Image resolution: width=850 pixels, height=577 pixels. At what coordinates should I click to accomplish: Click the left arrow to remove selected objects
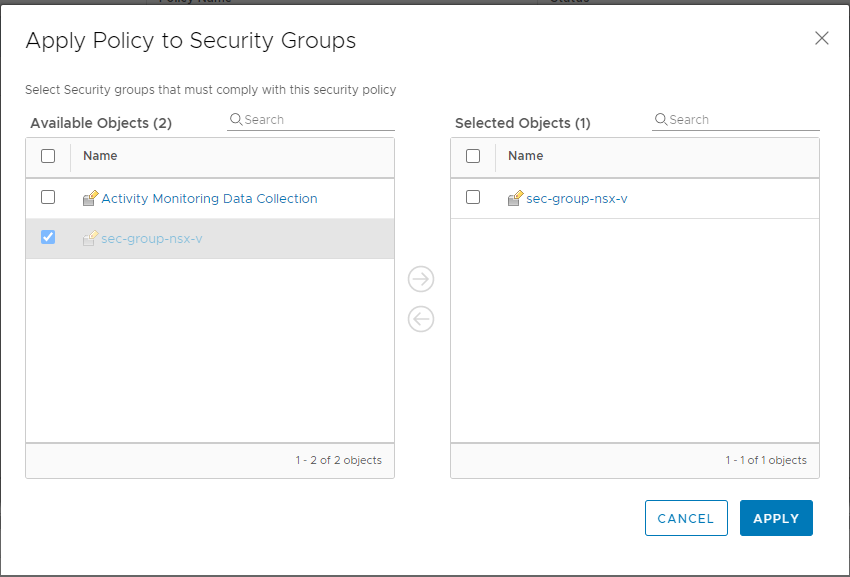pyautogui.click(x=421, y=319)
